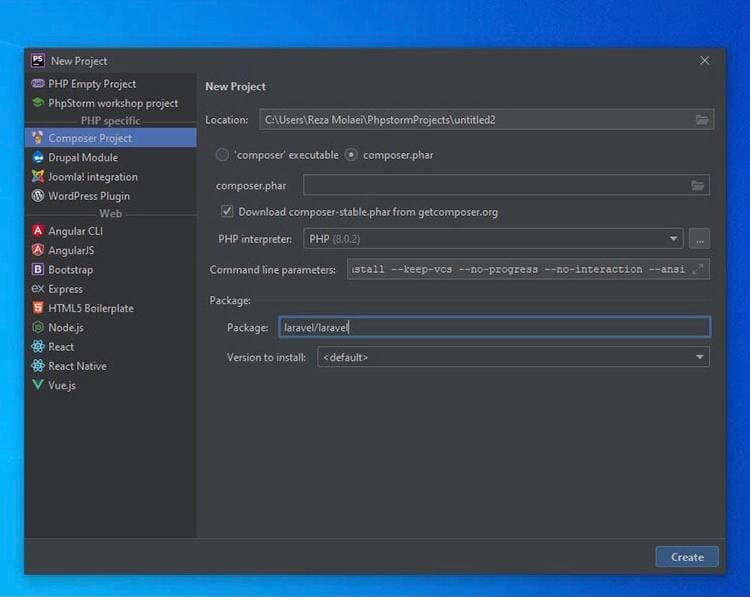750x597 pixels.
Task: Close the New Project dialog
Action: point(705,61)
